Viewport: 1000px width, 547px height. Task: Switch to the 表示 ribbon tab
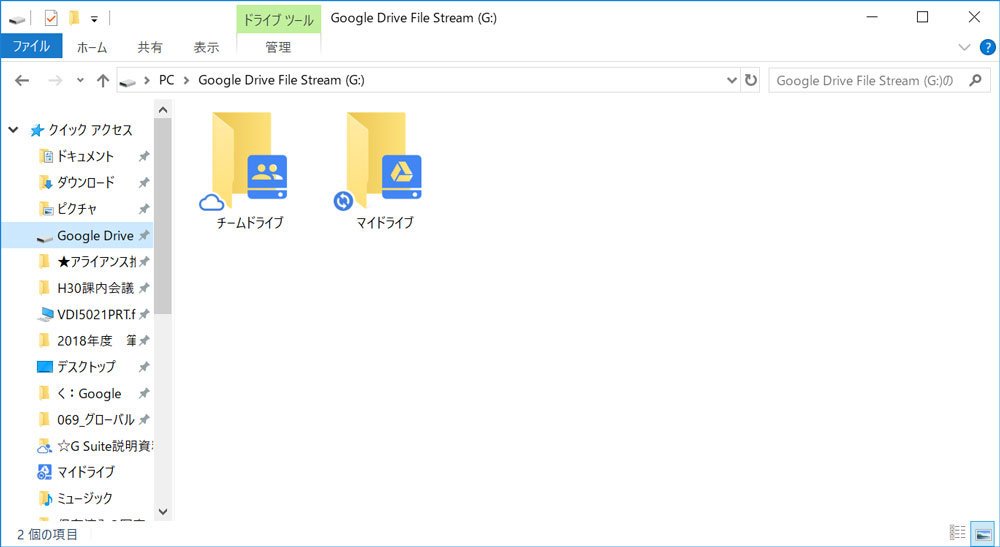click(x=206, y=47)
